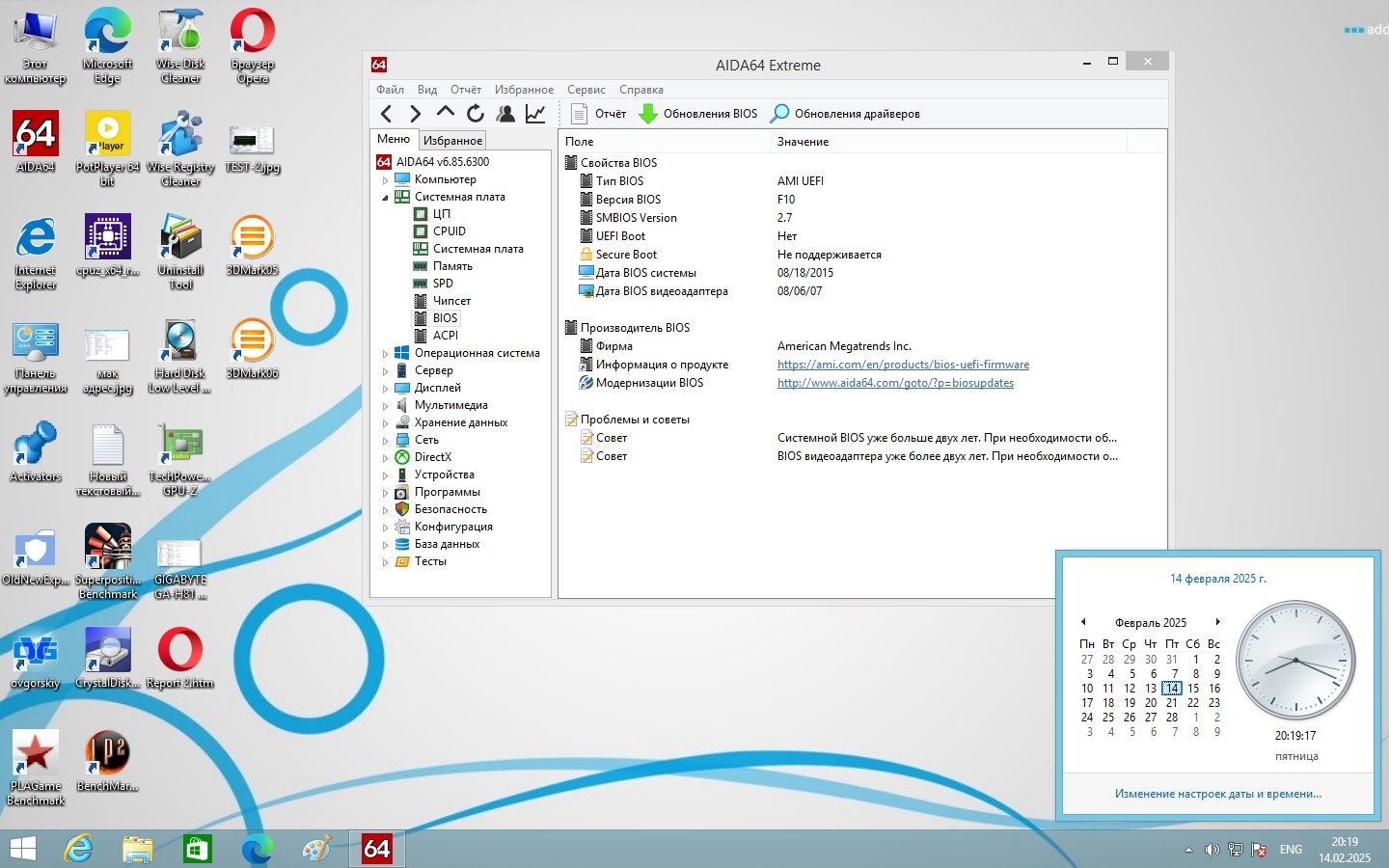Viewport: 1389px width, 868px height.
Task: Open TechPowerUp GPU-Z desktop icon
Action: click(x=180, y=459)
